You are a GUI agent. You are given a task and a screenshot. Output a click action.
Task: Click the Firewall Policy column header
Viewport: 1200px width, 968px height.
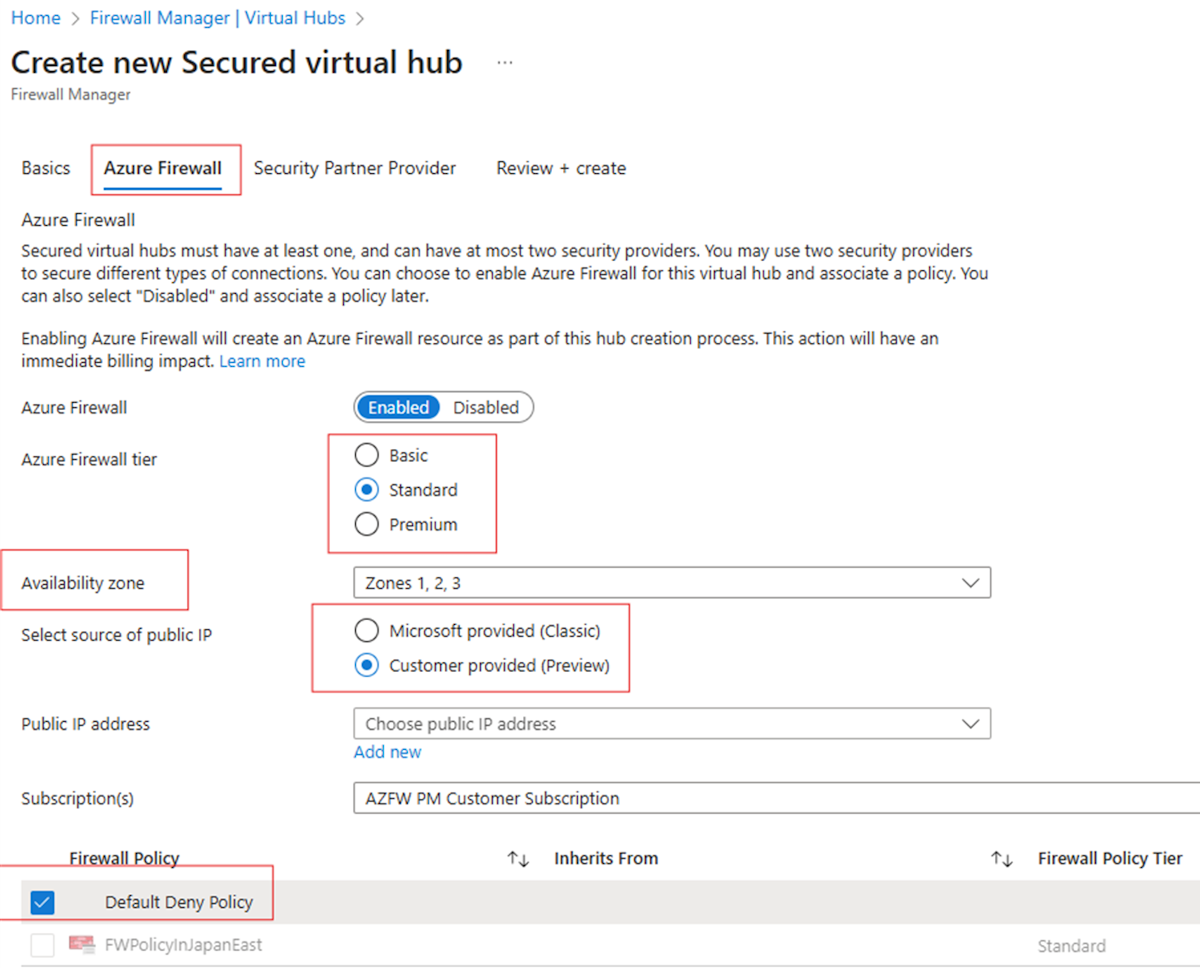tap(124, 858)
